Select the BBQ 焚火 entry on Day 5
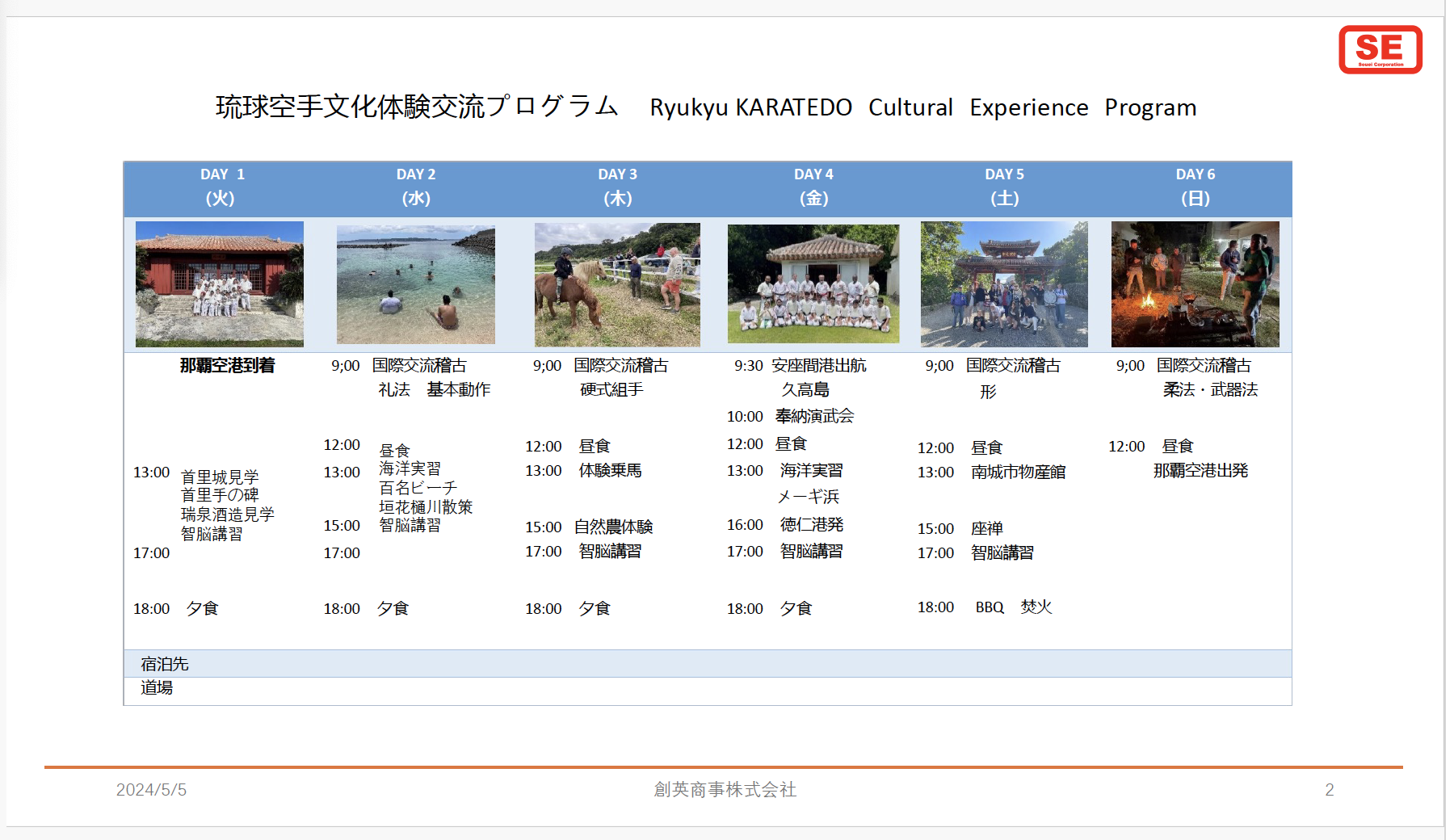This screenshot has height=840, width=1454. [x=1013, y=607]
